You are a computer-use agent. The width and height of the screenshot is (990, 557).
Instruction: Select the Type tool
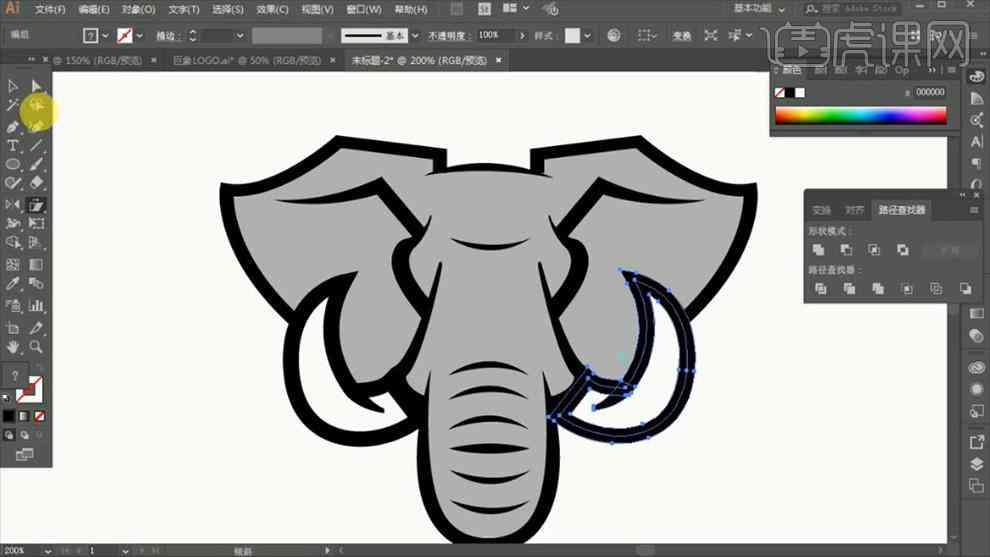(x=13, y=146)
